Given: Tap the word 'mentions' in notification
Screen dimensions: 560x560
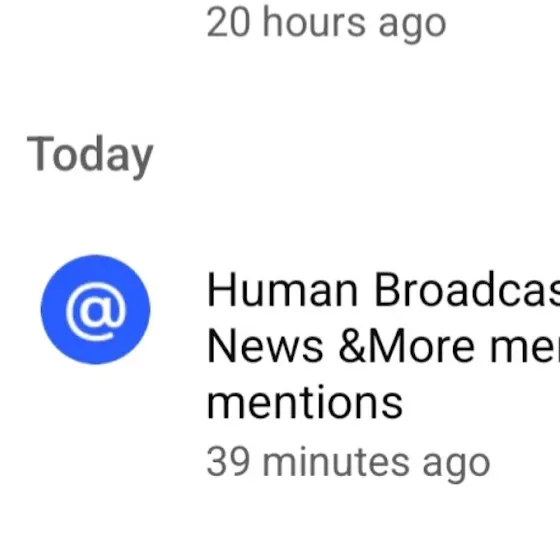Looking at the screenshot, I should [x=305, y=402].
